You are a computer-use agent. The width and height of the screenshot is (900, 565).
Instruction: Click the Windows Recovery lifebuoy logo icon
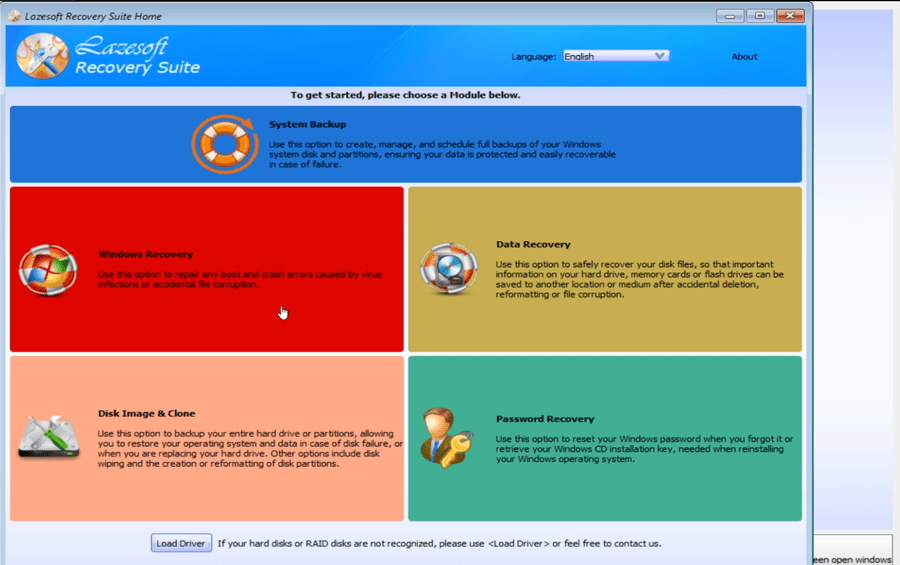coord(48,270)
